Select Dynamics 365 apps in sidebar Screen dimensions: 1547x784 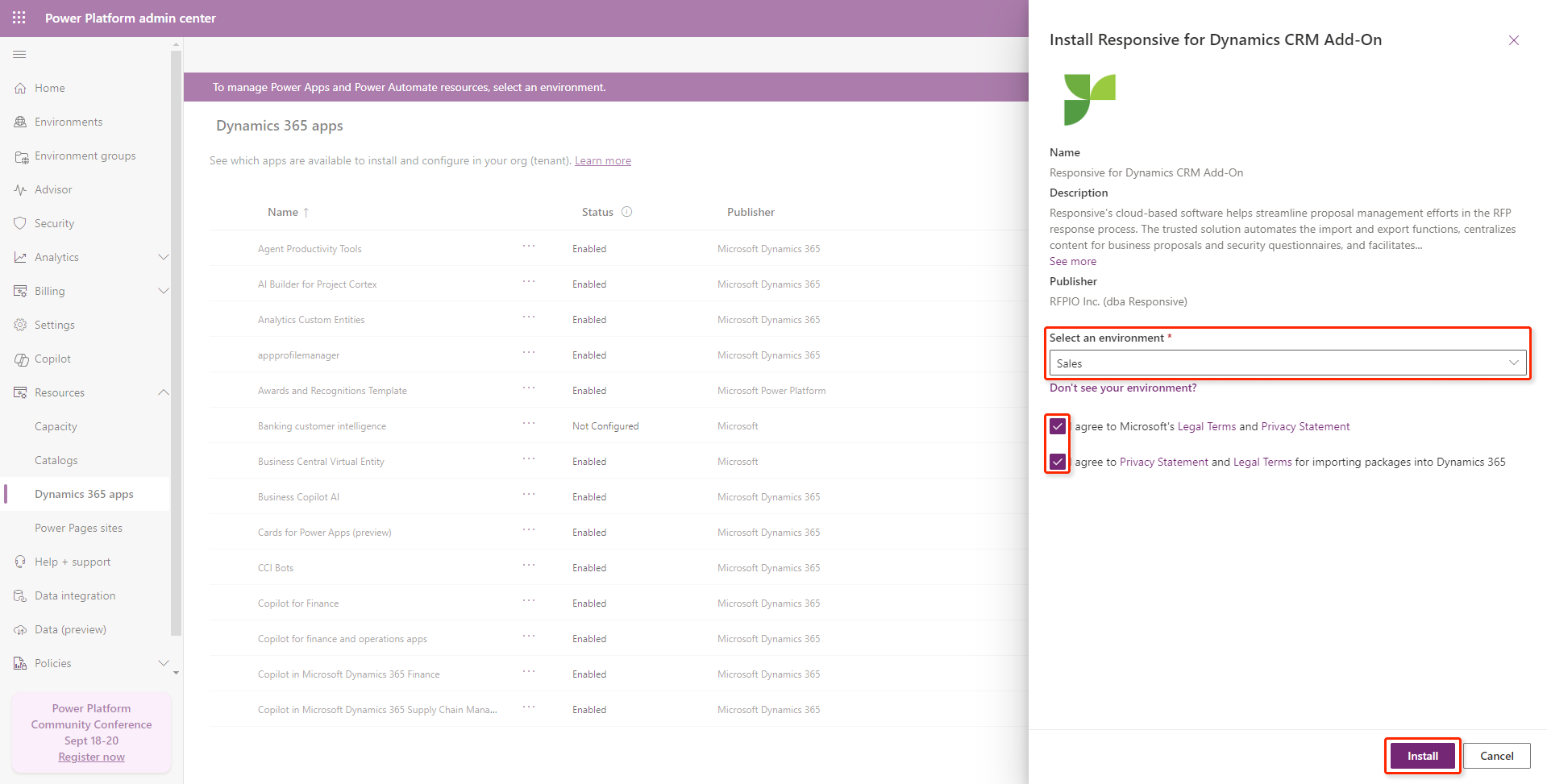[x=85, y=494]
